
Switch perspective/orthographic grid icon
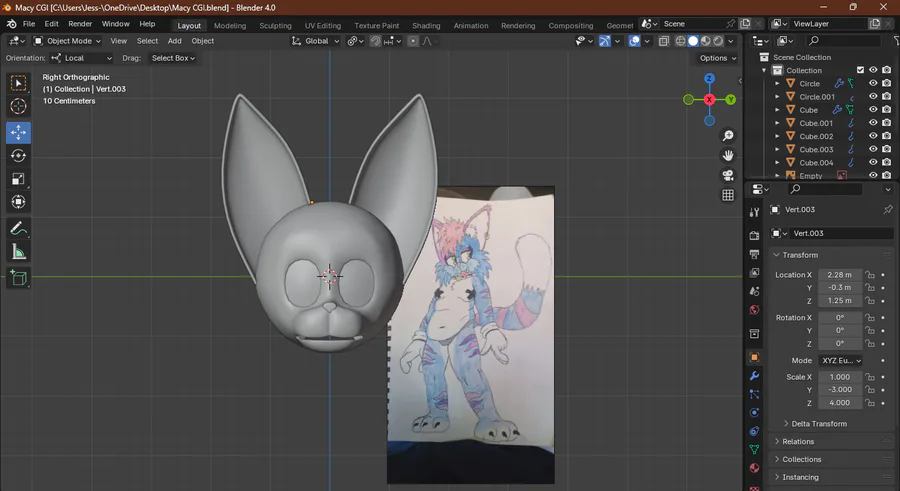click(x=728, y=195)
